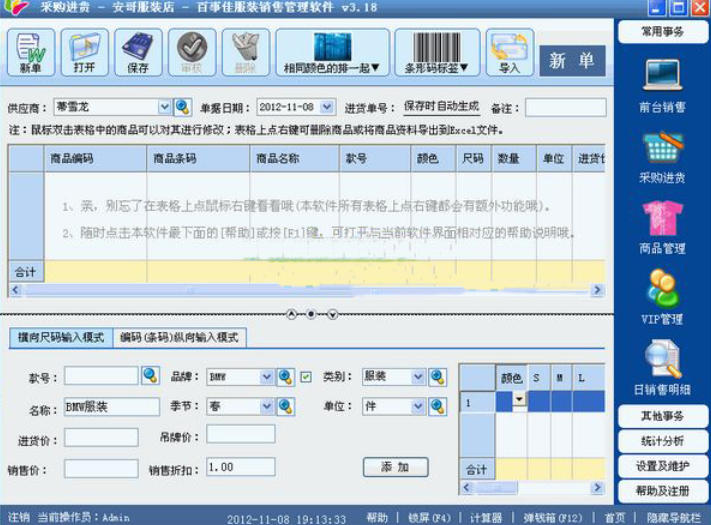Open 前台销售 from the sidebar
Screen dimensions: 711x525
(662, 86)
